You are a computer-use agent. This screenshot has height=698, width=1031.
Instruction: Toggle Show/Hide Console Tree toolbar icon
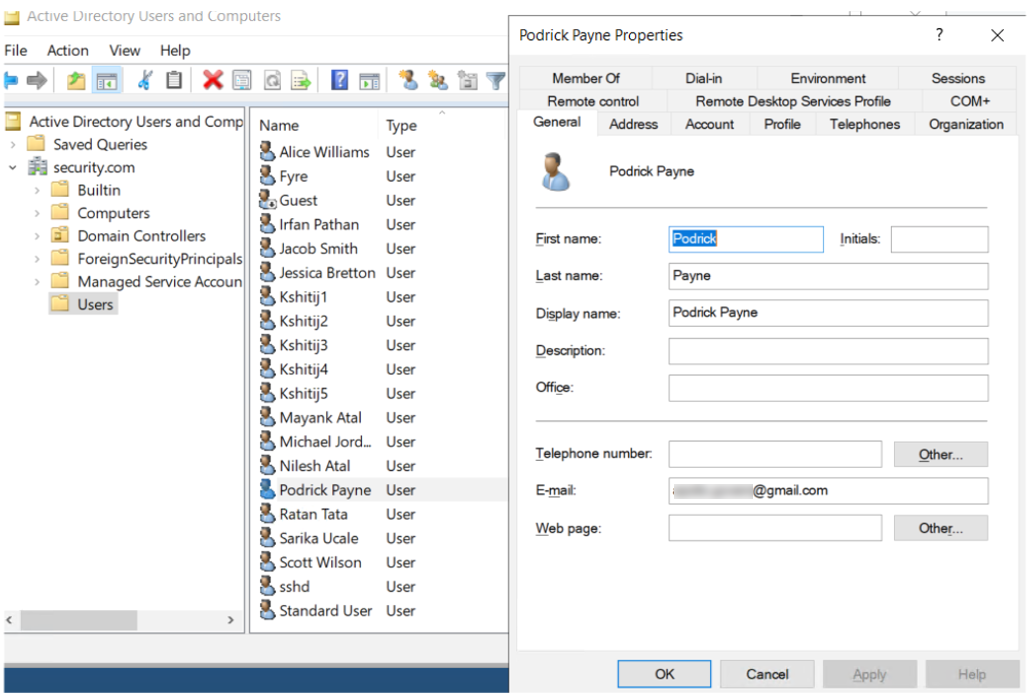pyautogui.click(x=107, y=81)
